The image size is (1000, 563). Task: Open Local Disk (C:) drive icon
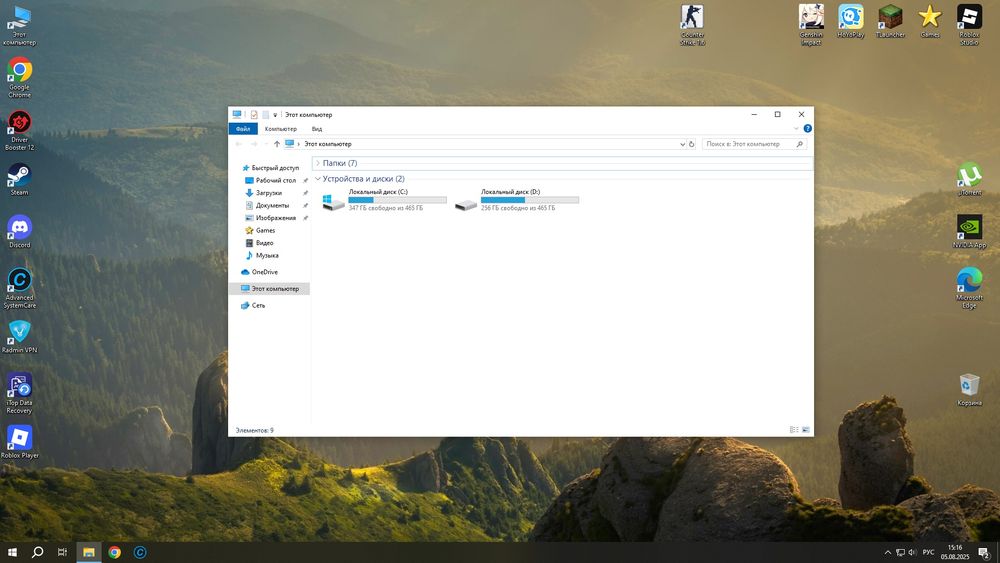point(334,202)
